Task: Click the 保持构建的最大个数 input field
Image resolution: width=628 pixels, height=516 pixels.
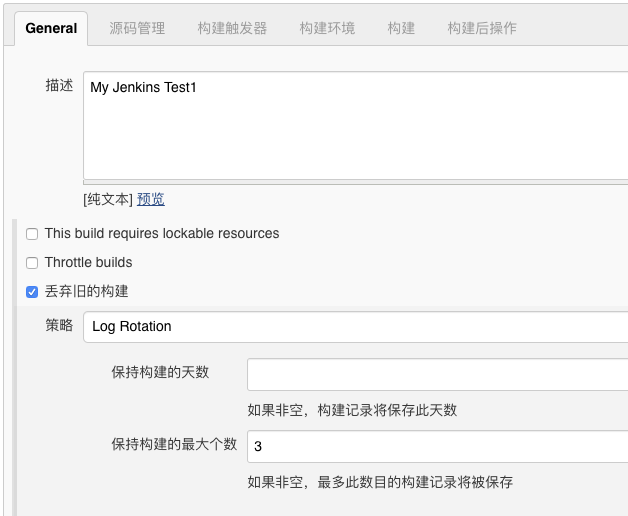Action: (437, 446)
